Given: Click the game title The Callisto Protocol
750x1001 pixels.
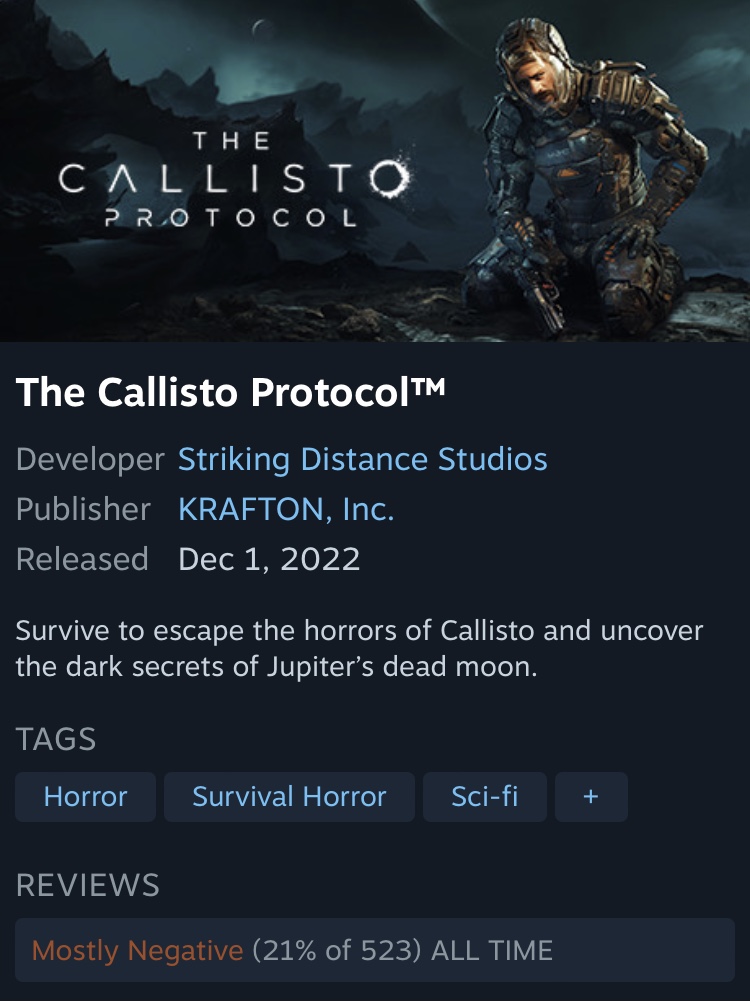Looking at the screenshot, I should [230, 391].
